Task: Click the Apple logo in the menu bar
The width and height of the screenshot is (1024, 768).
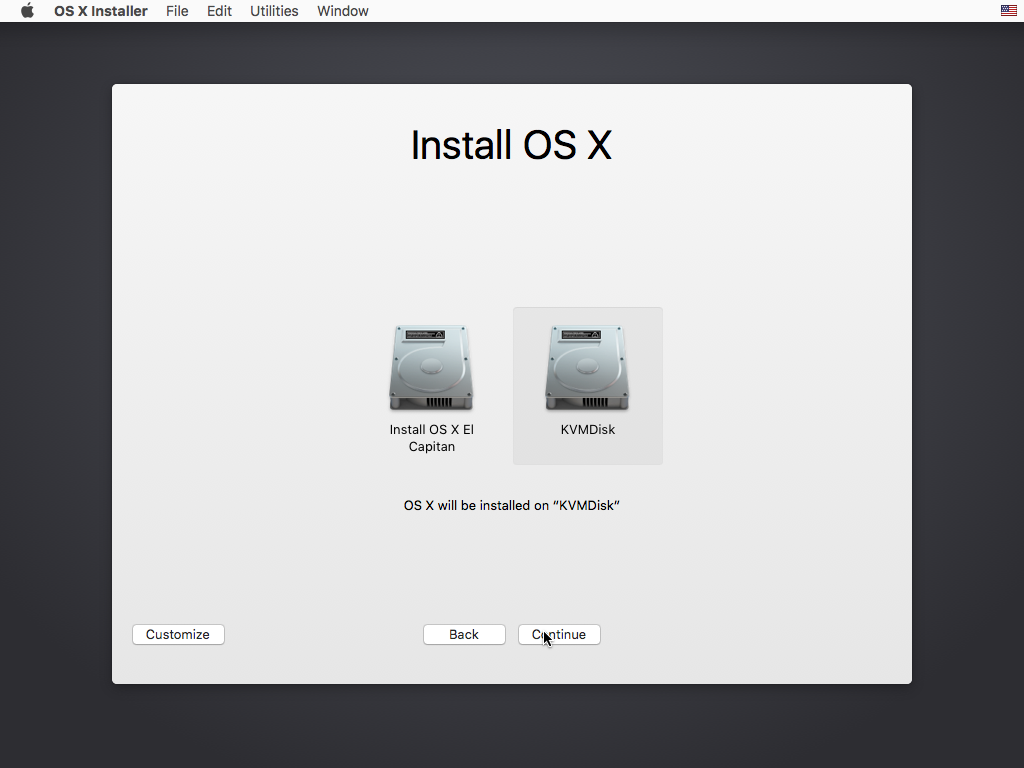Action: 26,11
